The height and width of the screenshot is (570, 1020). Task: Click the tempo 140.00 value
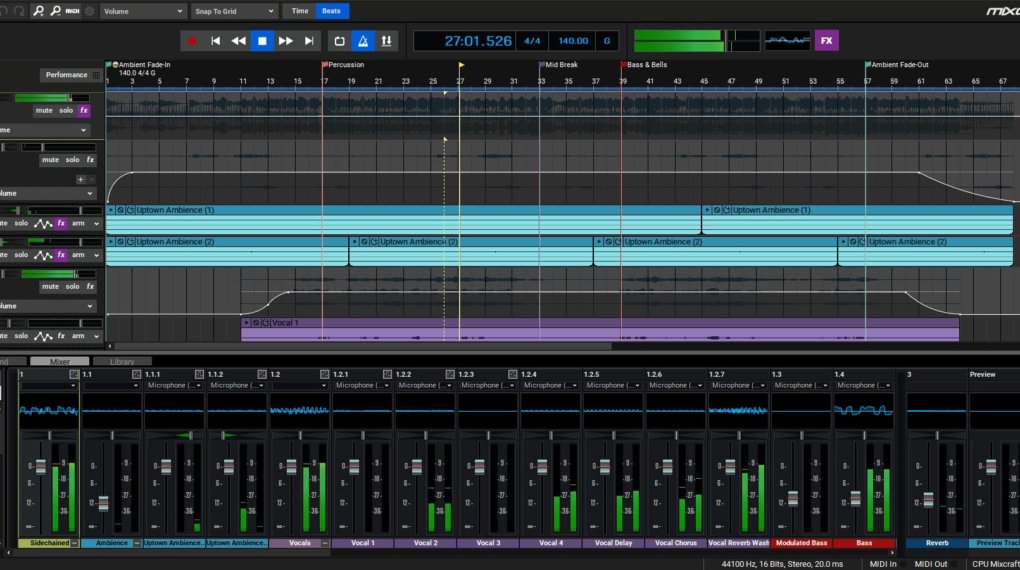(573, 40)
